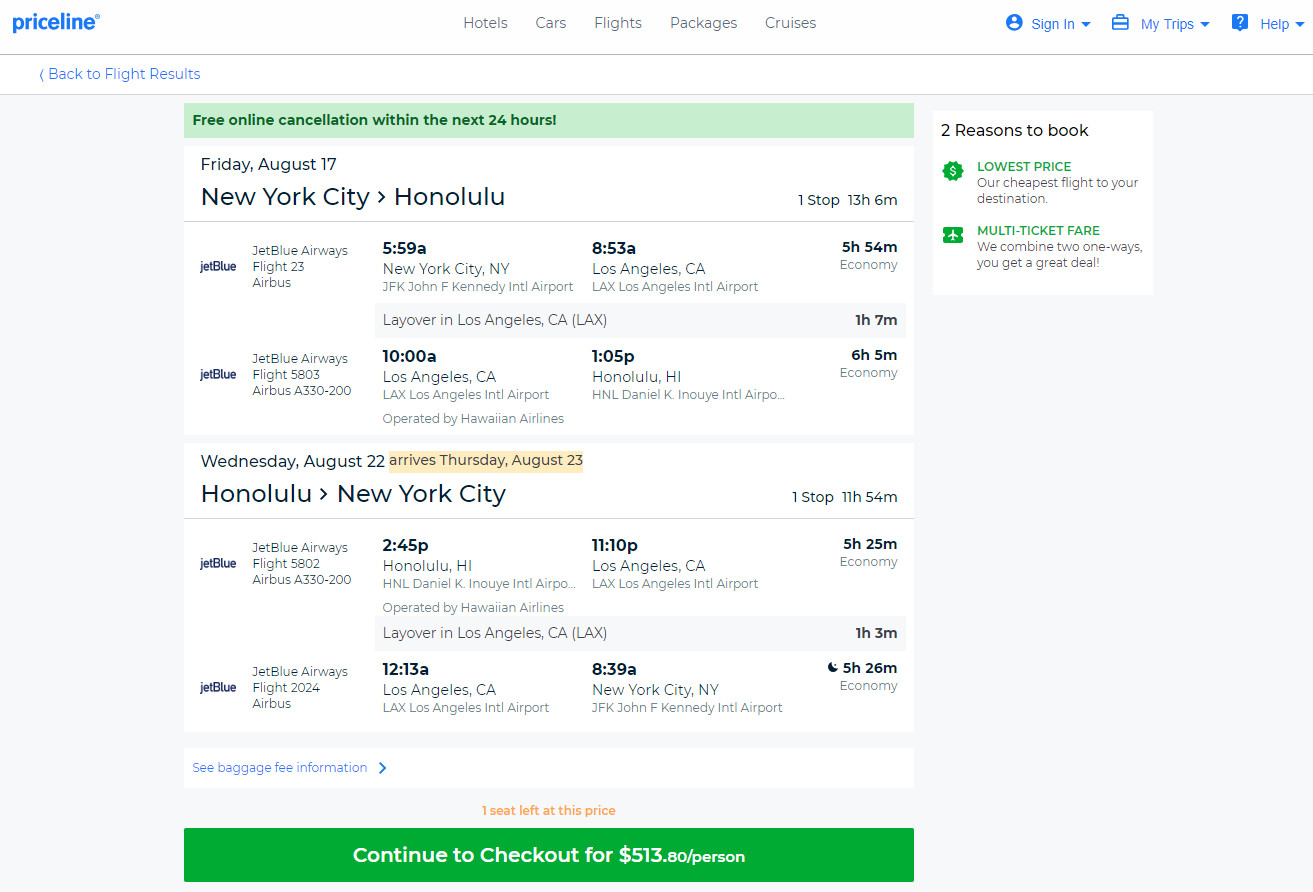Click the 'Honolulu > New York City' heading
Image resolution: width=1313 pixels, height=892 pixels.
[353, 493]
